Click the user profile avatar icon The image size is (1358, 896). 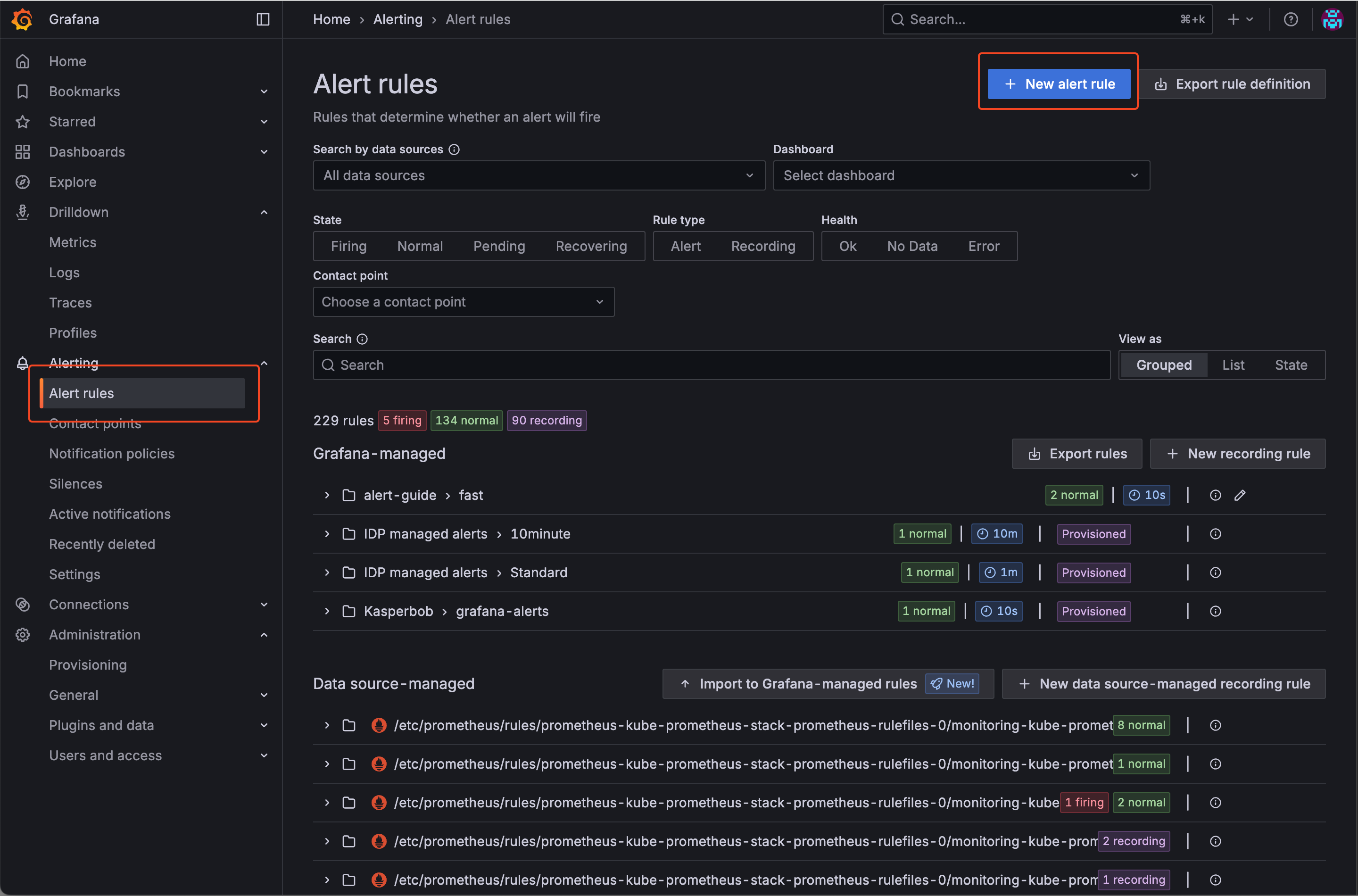pyautogui.click(x=1332, y=19)
